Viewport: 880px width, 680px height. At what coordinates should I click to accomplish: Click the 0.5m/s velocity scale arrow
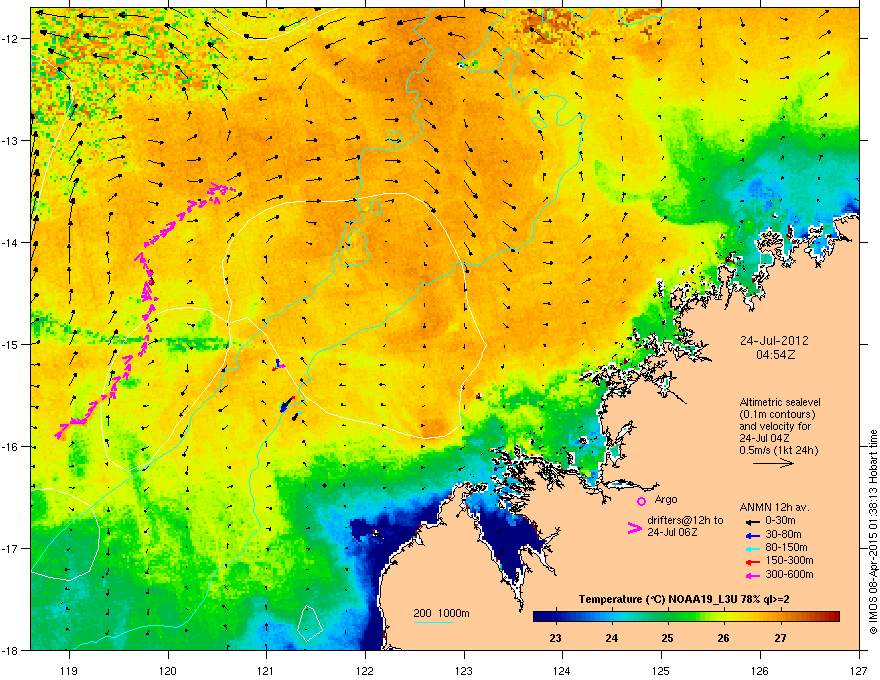tap(773, 463)
